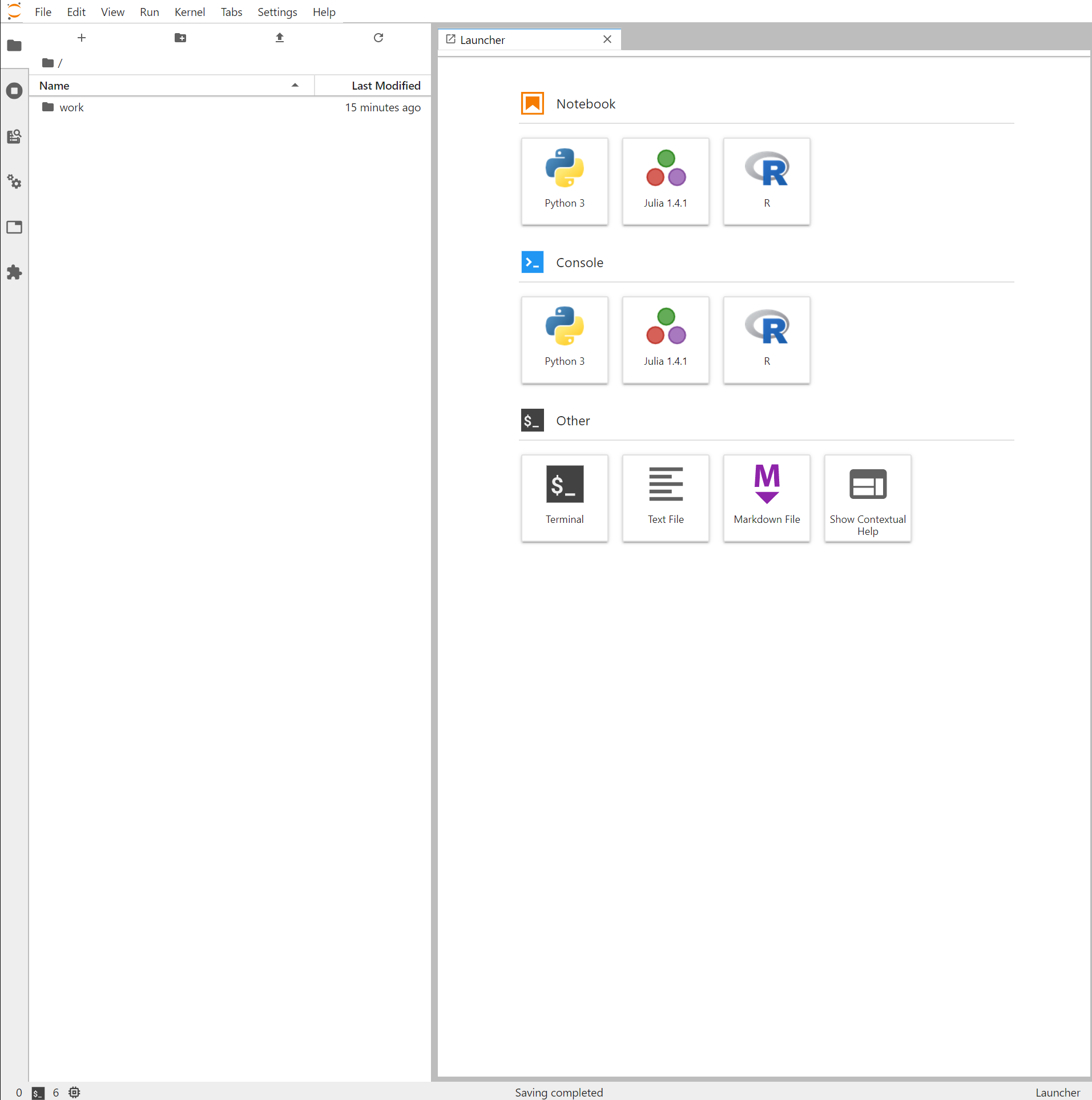Click the 6 kernels count in status bar
The image size is (1092, 1100).
tap(55, 1093)
